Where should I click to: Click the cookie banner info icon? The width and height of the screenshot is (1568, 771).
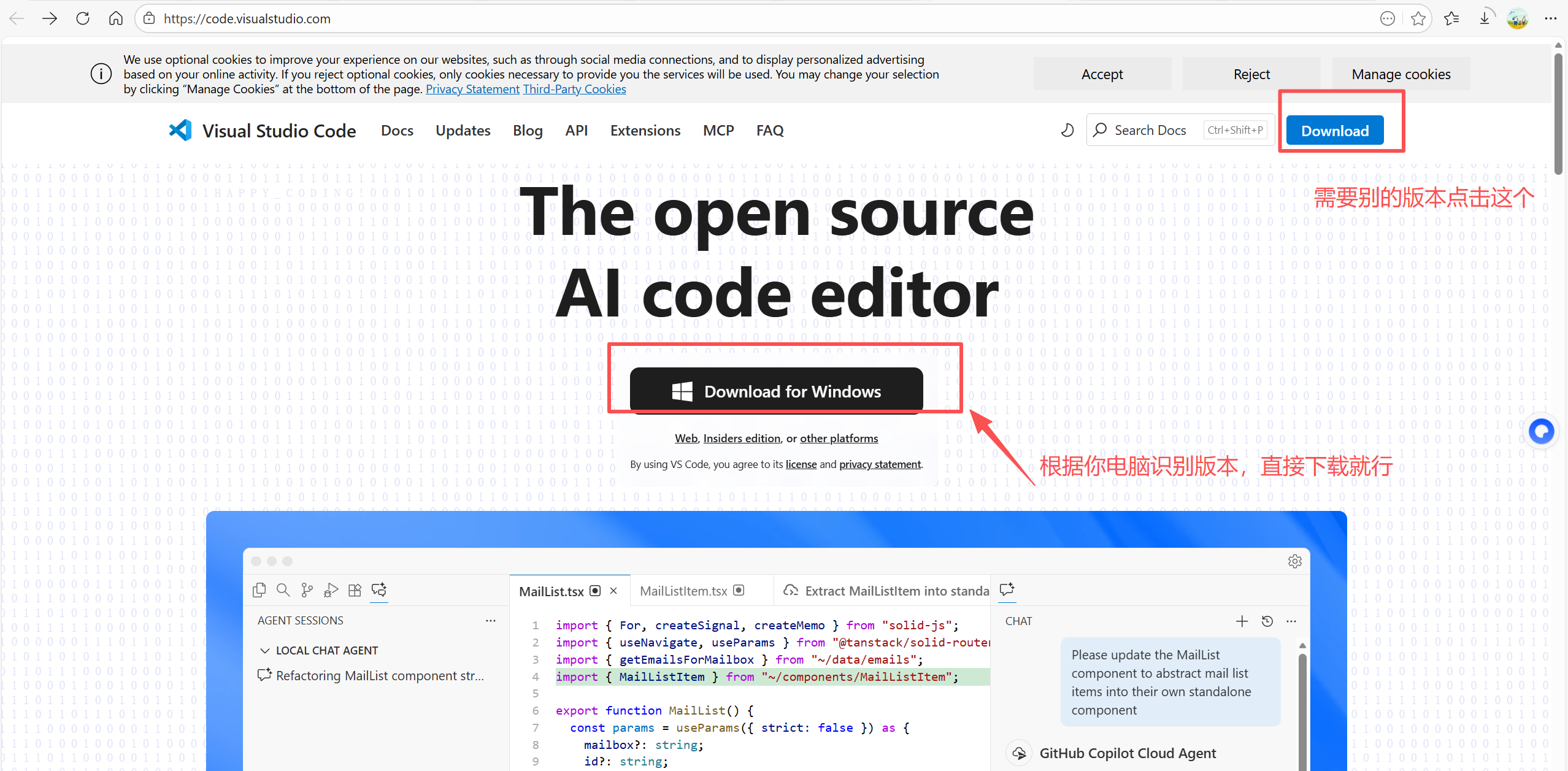pyautogui.click(x=101, y=74)
